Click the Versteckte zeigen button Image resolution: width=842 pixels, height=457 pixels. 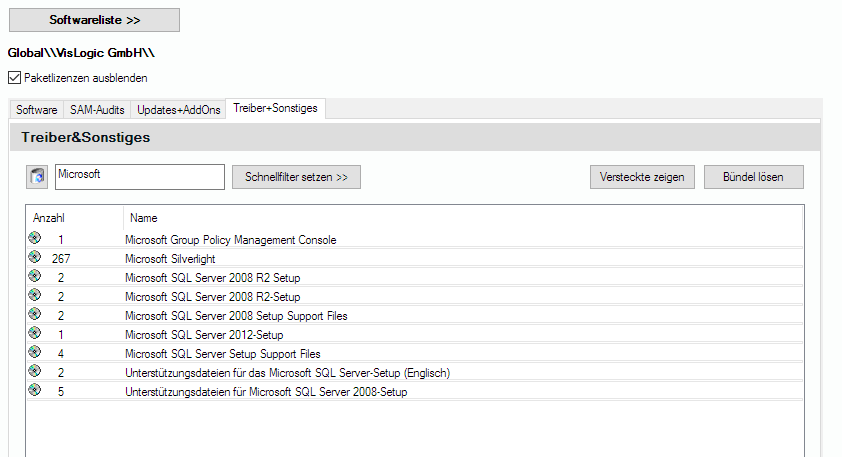coord(642,177)
